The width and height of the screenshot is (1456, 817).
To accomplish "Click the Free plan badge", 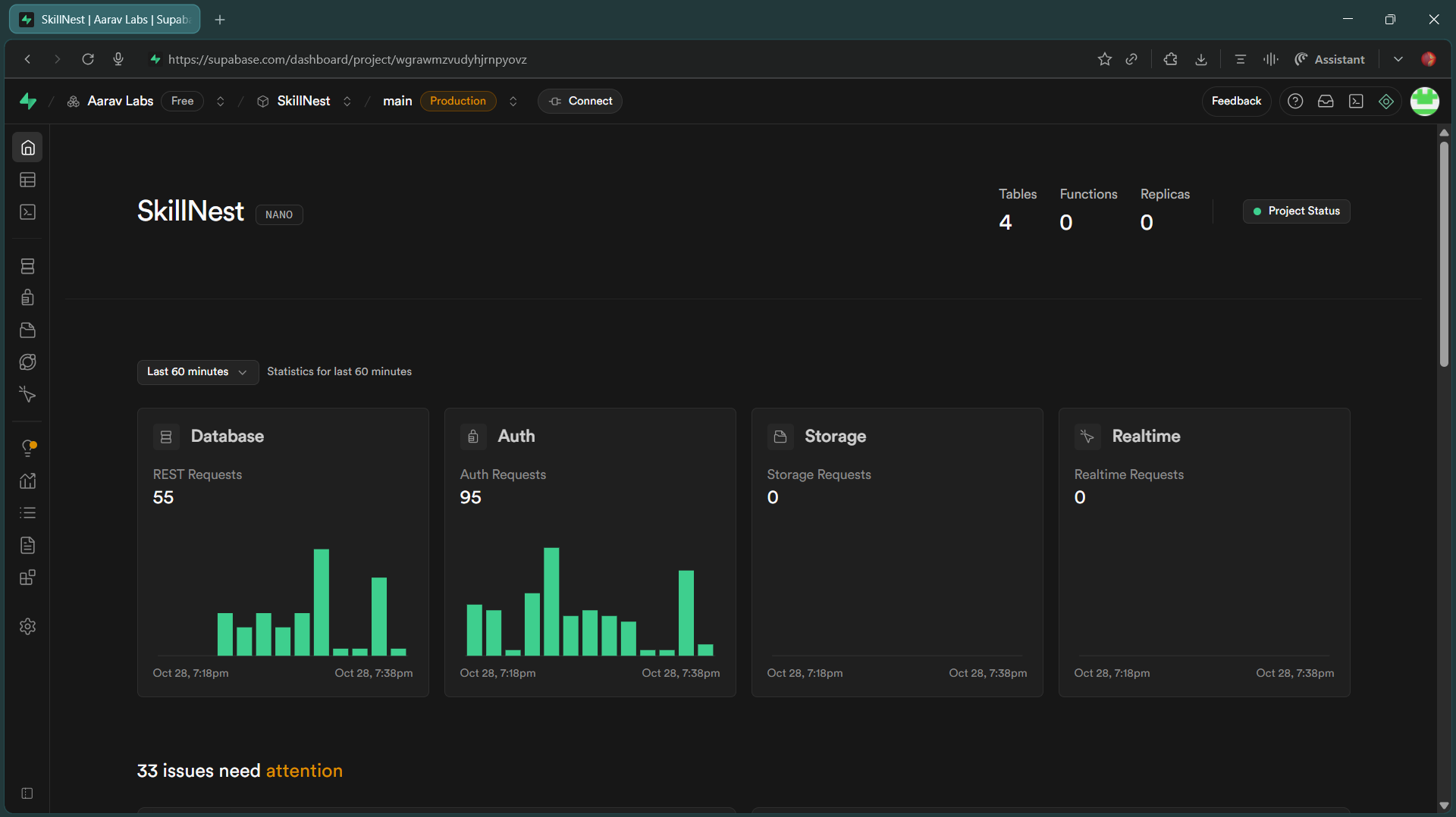I will click(x=182, y=102).
